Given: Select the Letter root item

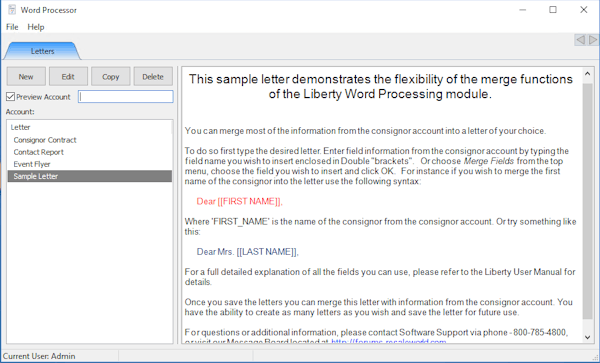Looking at the screenshot, I should tap(20, 127).
